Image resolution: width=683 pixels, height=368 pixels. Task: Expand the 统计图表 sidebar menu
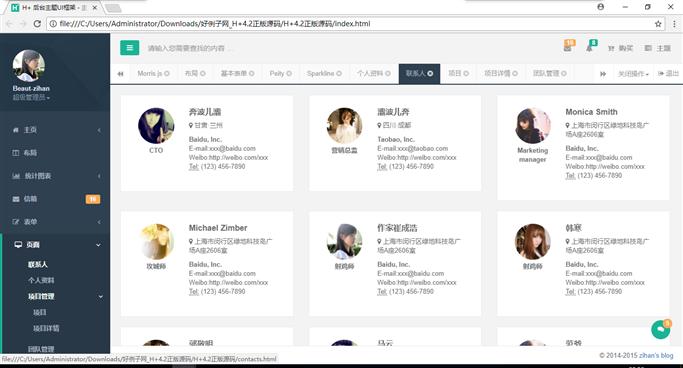(55, 176)
